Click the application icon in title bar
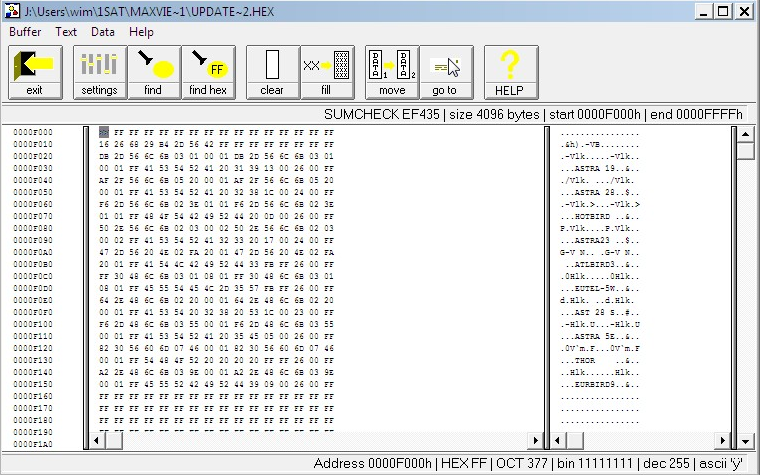 (x=12, y=11)
